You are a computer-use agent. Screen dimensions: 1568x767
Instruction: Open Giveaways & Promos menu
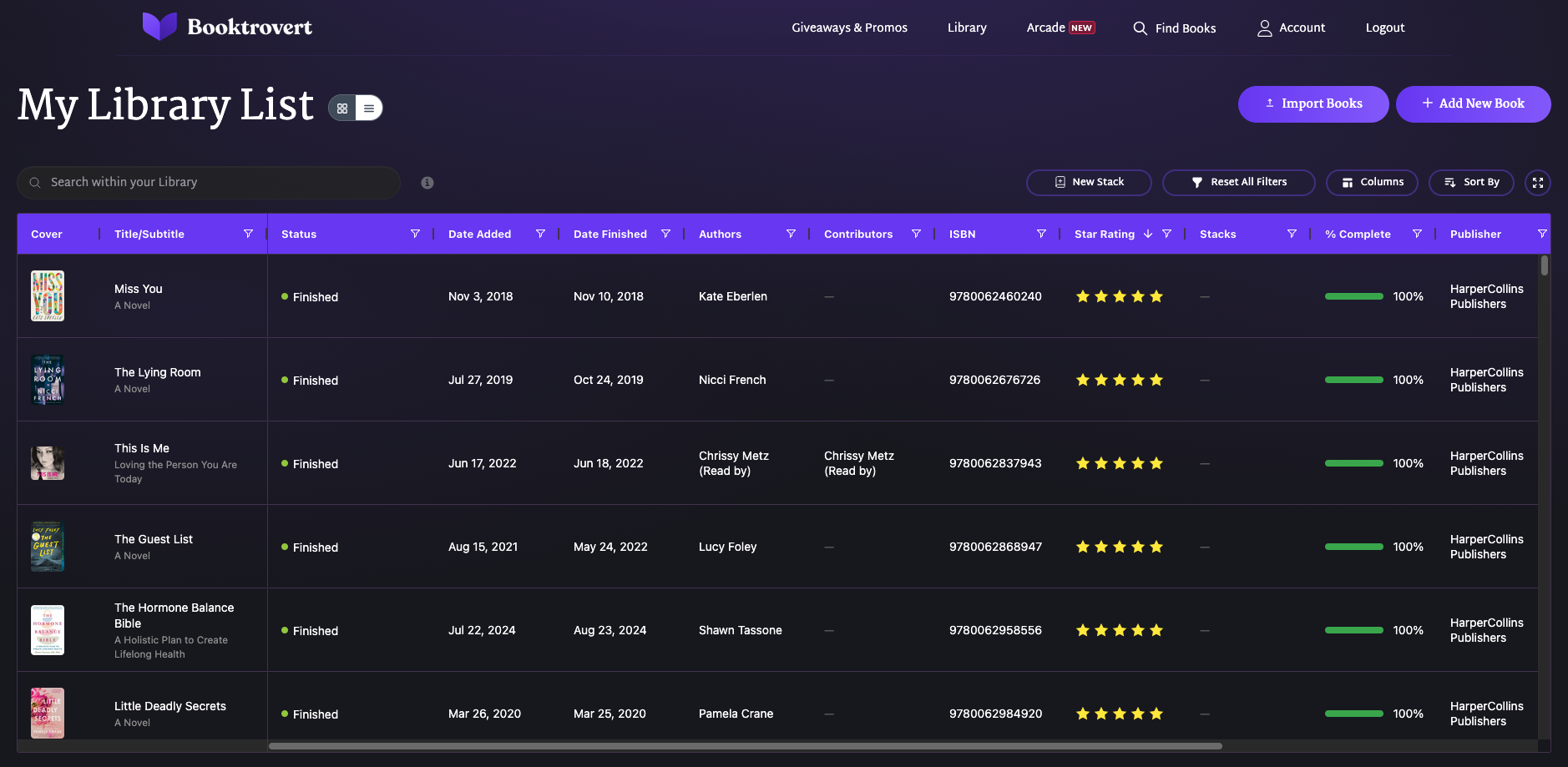849,28
